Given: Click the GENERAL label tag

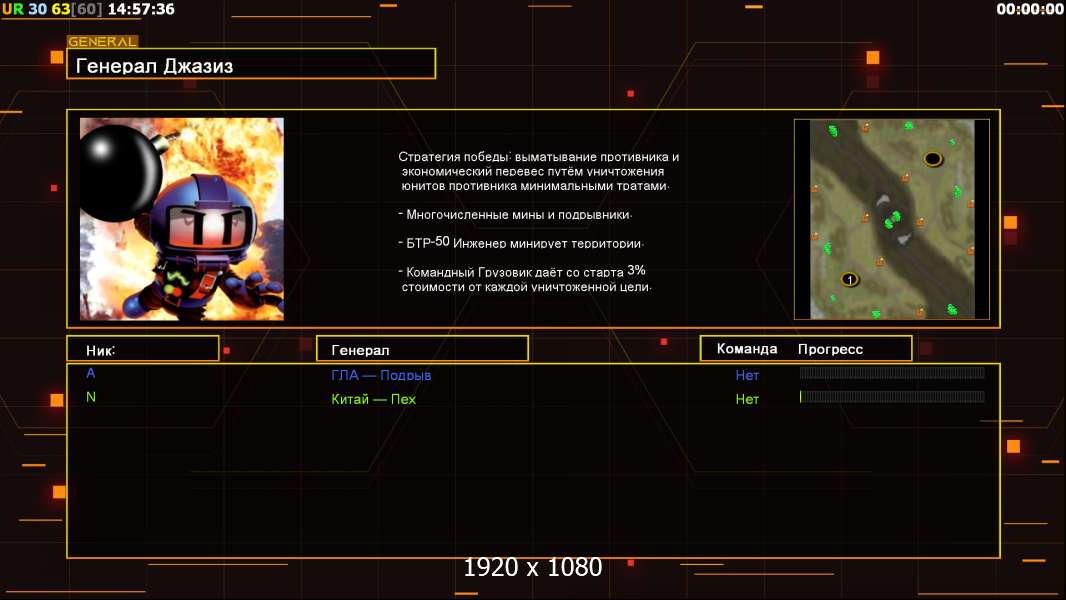Looking at the screenshot, I should [103, 41].
